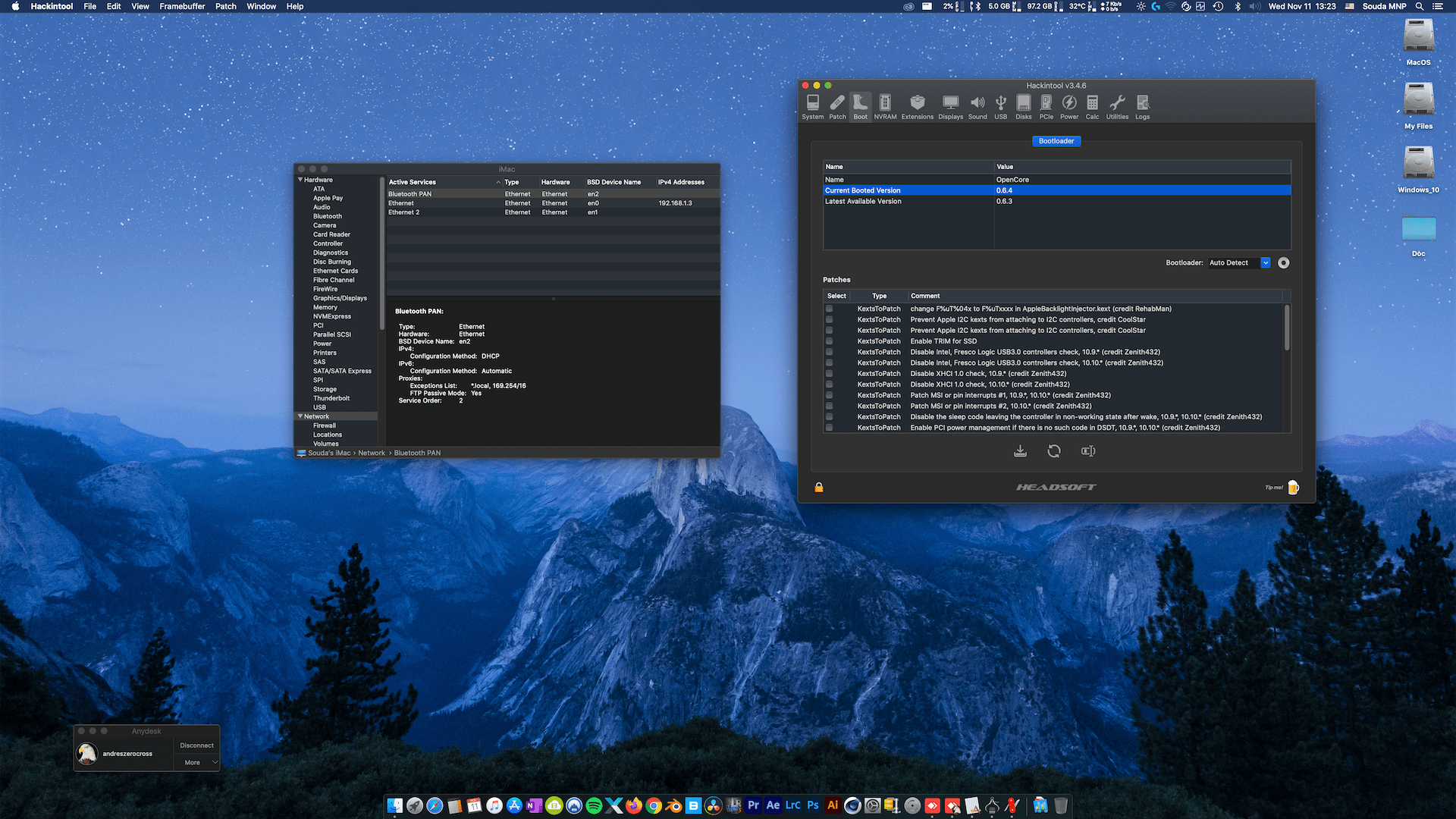1456x819 pixels.
Task: Expand the More option in Anydesk
Action: pyautogui.click(x=197, y=762)
